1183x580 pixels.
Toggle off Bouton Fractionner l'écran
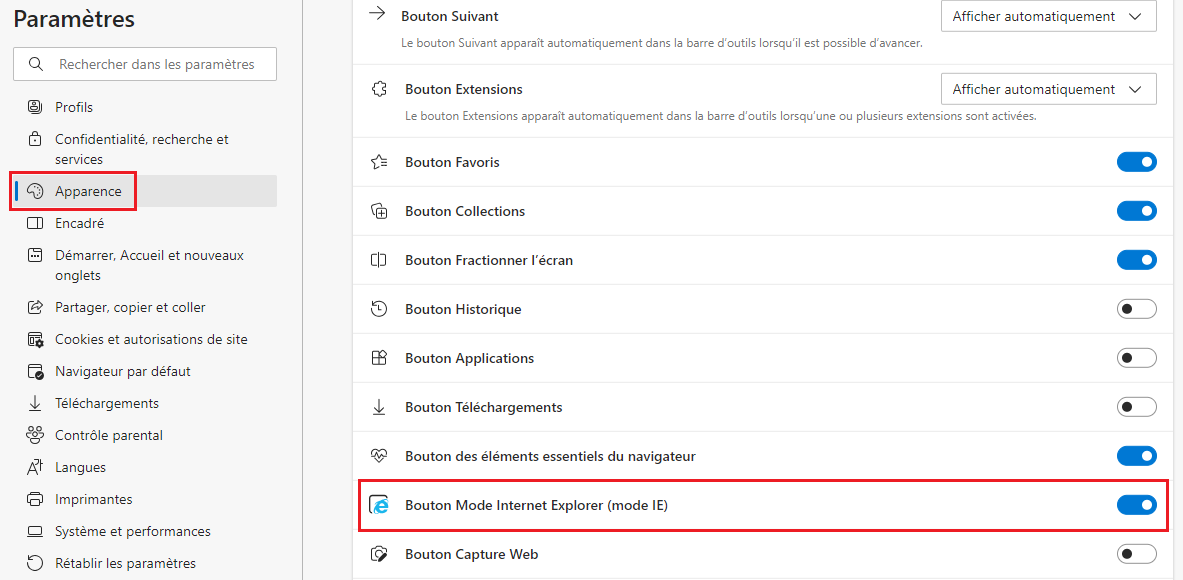click(x=1136, y=260)
